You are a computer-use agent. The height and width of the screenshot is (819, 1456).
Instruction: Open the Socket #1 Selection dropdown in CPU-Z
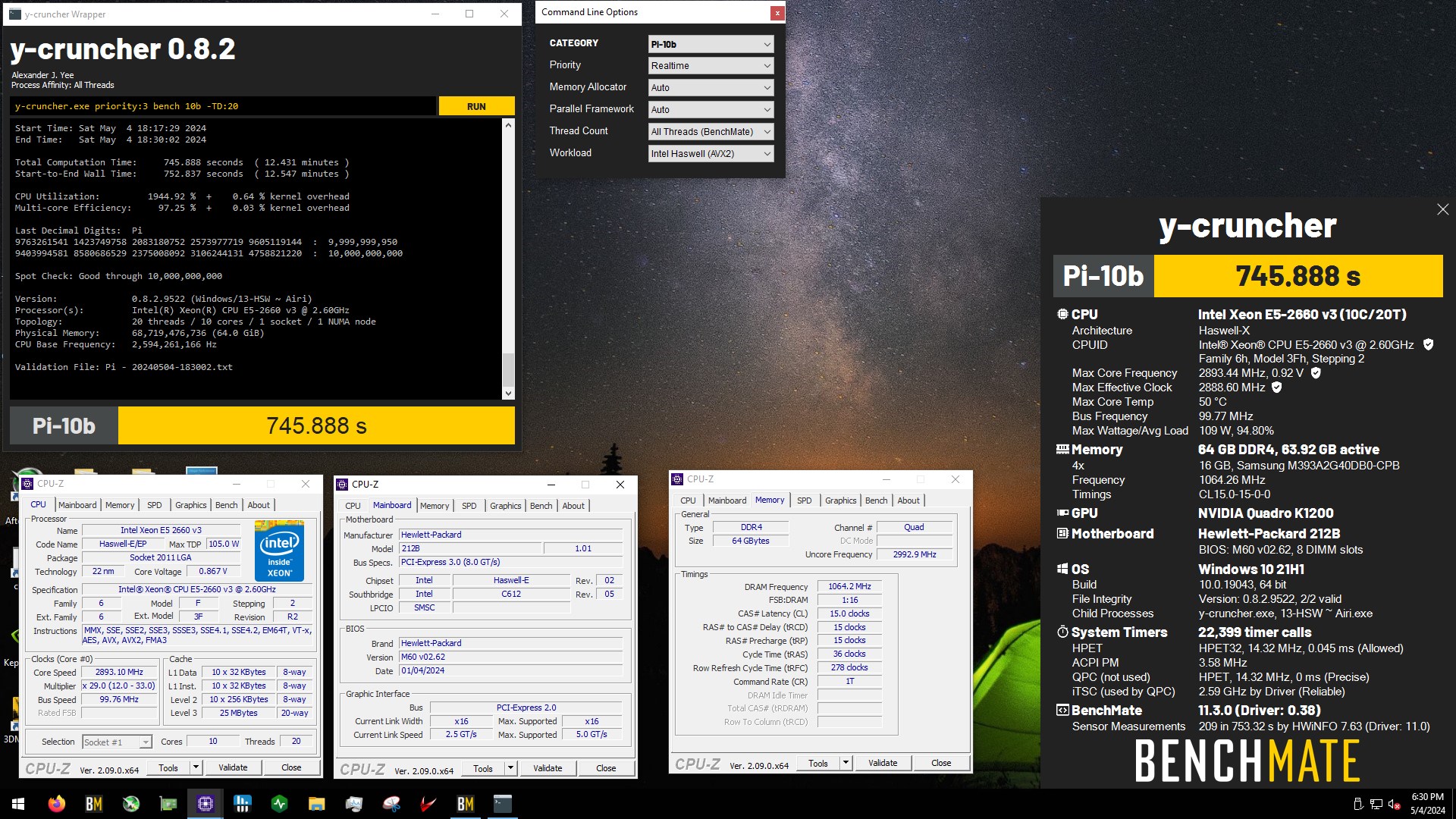(117, 742)
